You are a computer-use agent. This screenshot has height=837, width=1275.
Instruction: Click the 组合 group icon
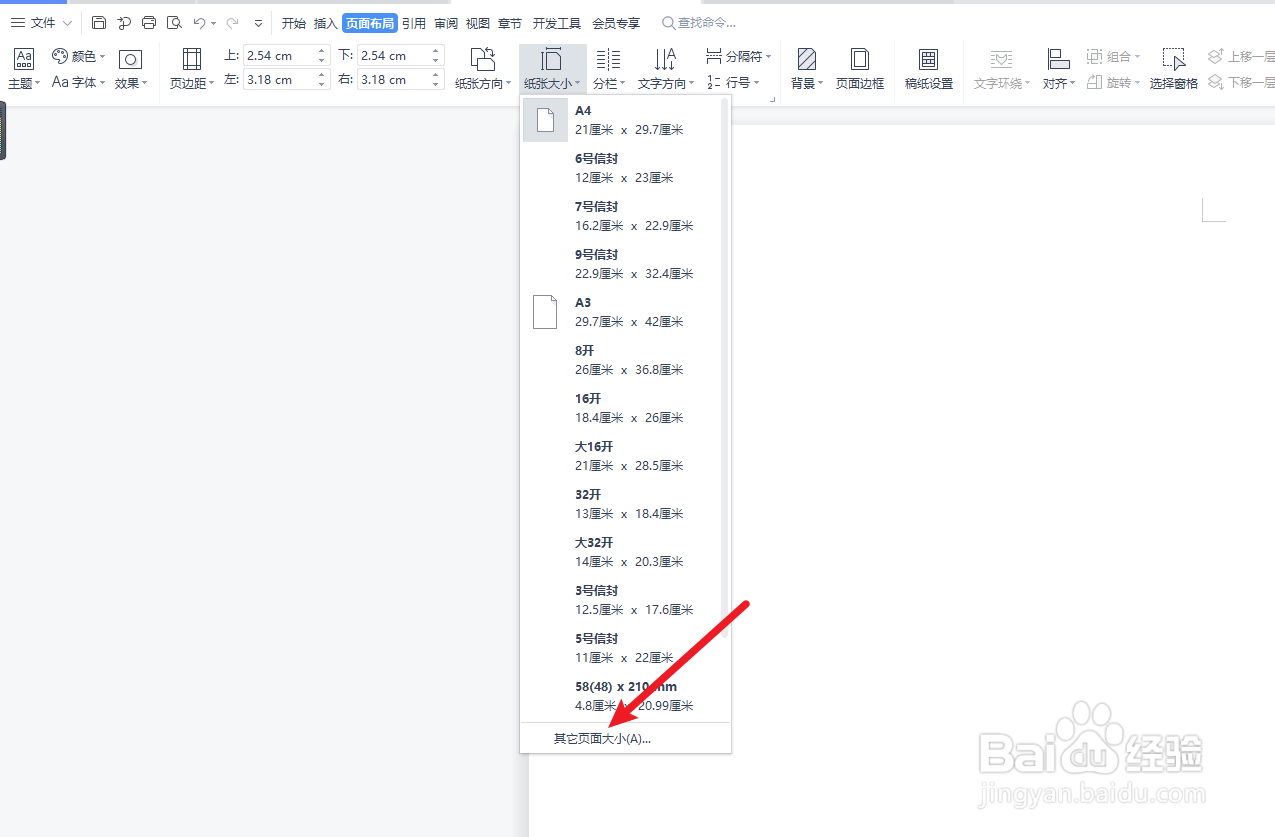(1094, 57)
